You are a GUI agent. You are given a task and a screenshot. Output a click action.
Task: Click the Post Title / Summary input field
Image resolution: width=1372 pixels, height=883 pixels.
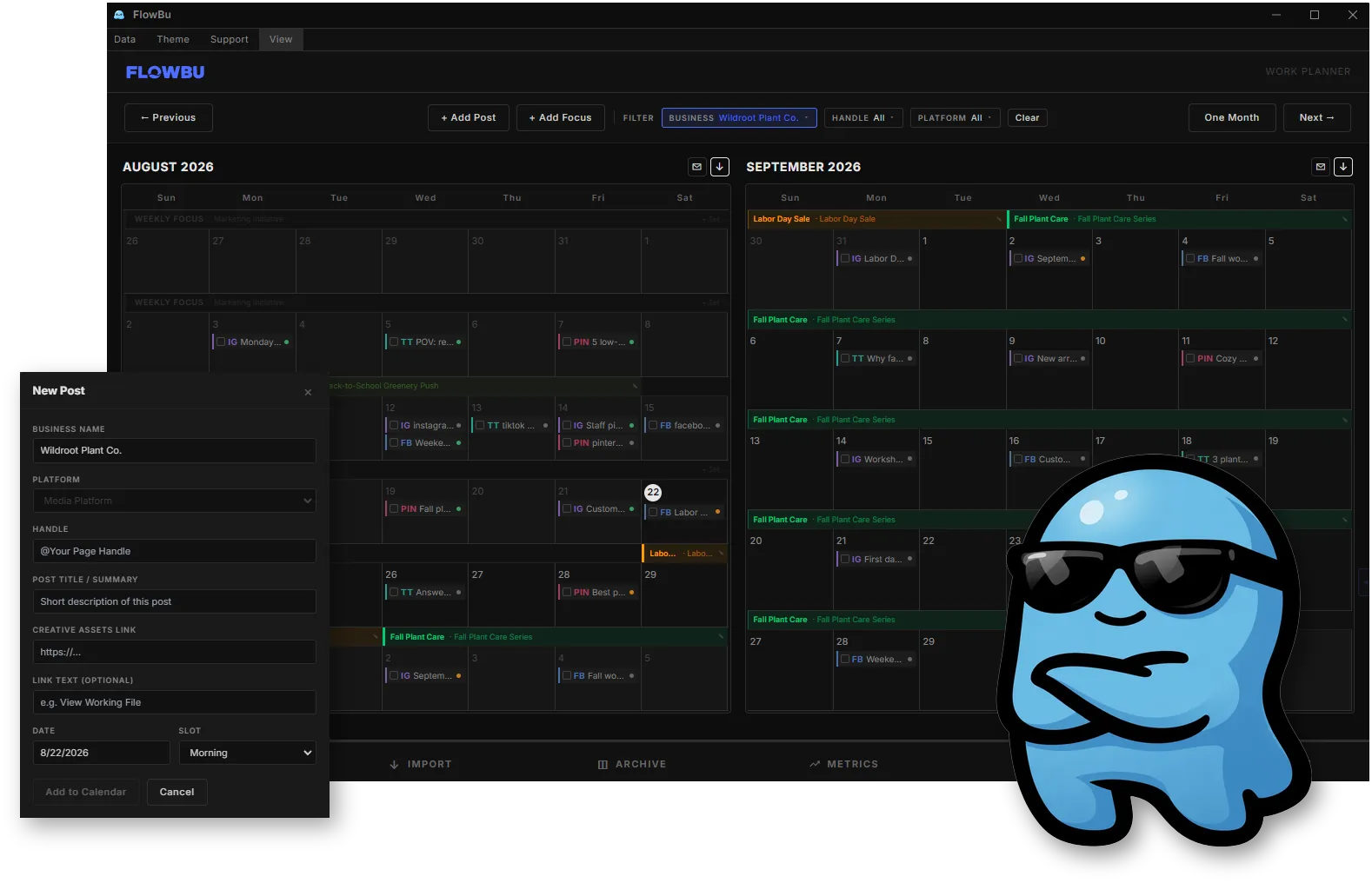(x=174, y=601)
